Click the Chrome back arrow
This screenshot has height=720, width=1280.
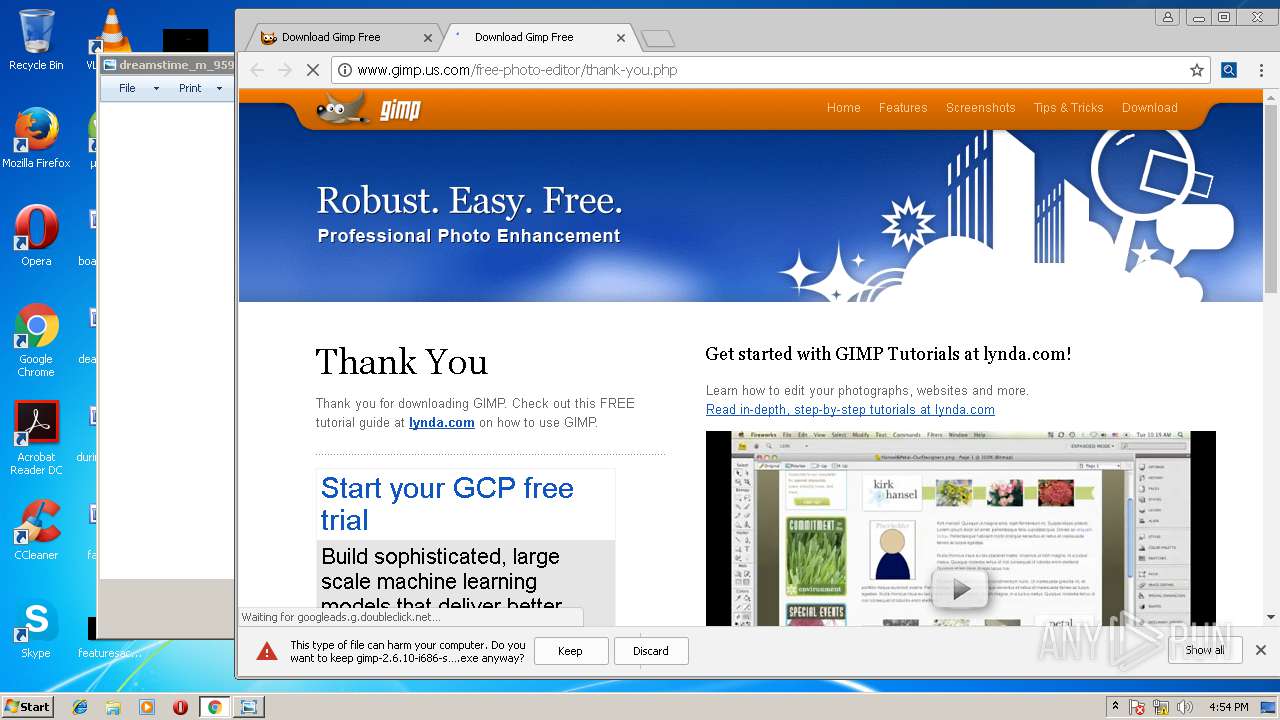[257, 70]
